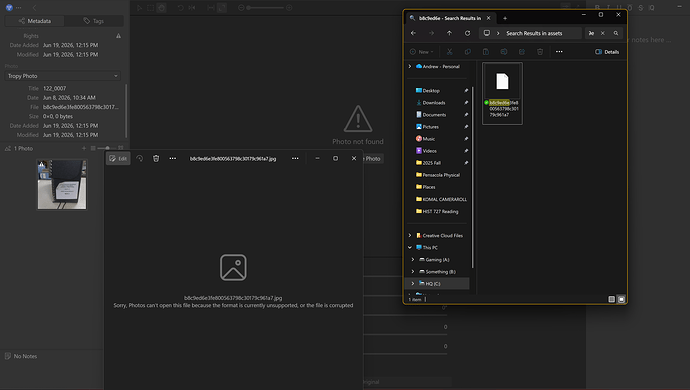Click the No Notes label in Tropy
This screenshot has width=690, height=390.
pos(25,356)
